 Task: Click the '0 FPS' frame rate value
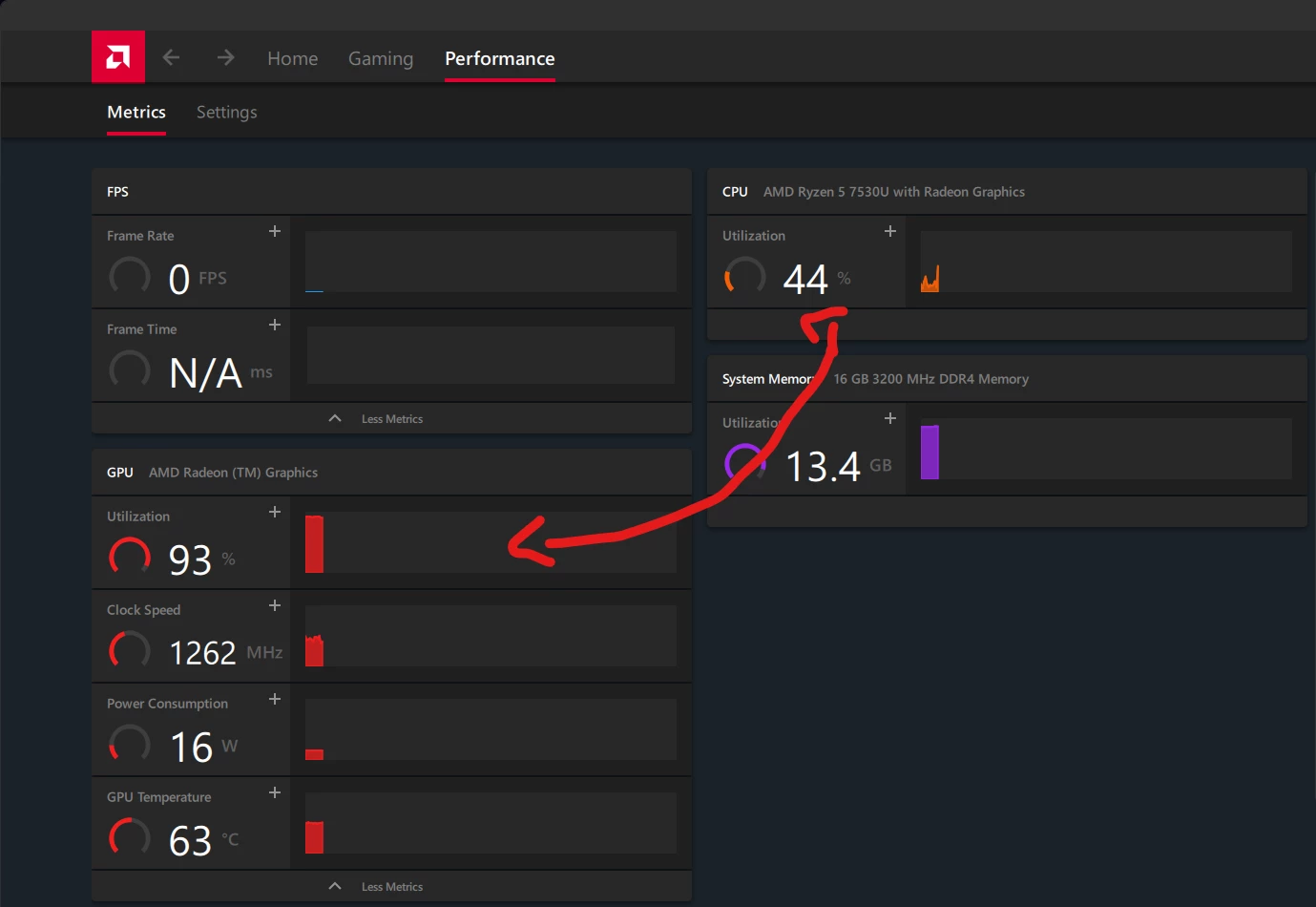click(198, 279)
